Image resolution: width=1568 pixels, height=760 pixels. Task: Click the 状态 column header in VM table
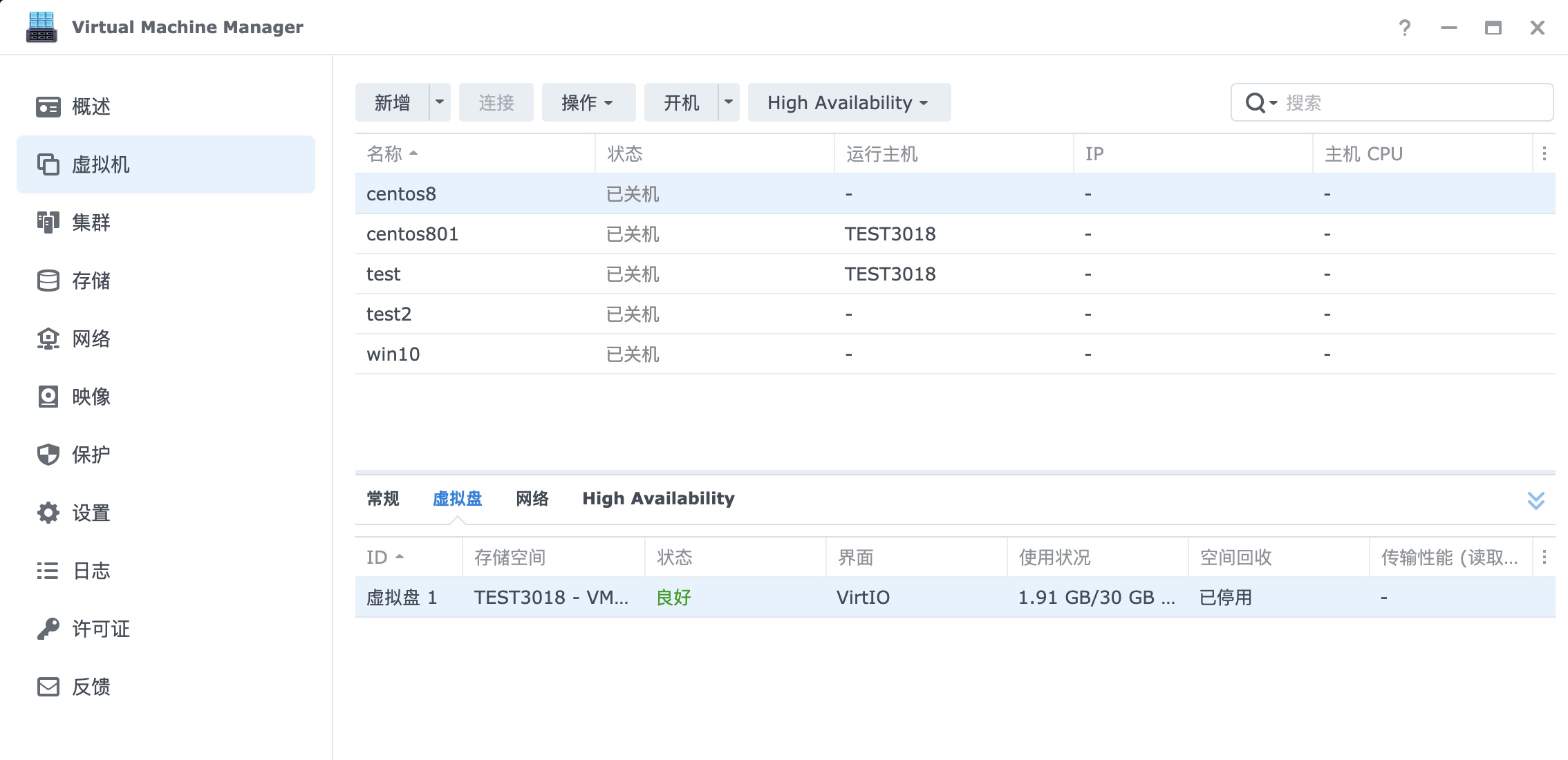pos(715,153)
